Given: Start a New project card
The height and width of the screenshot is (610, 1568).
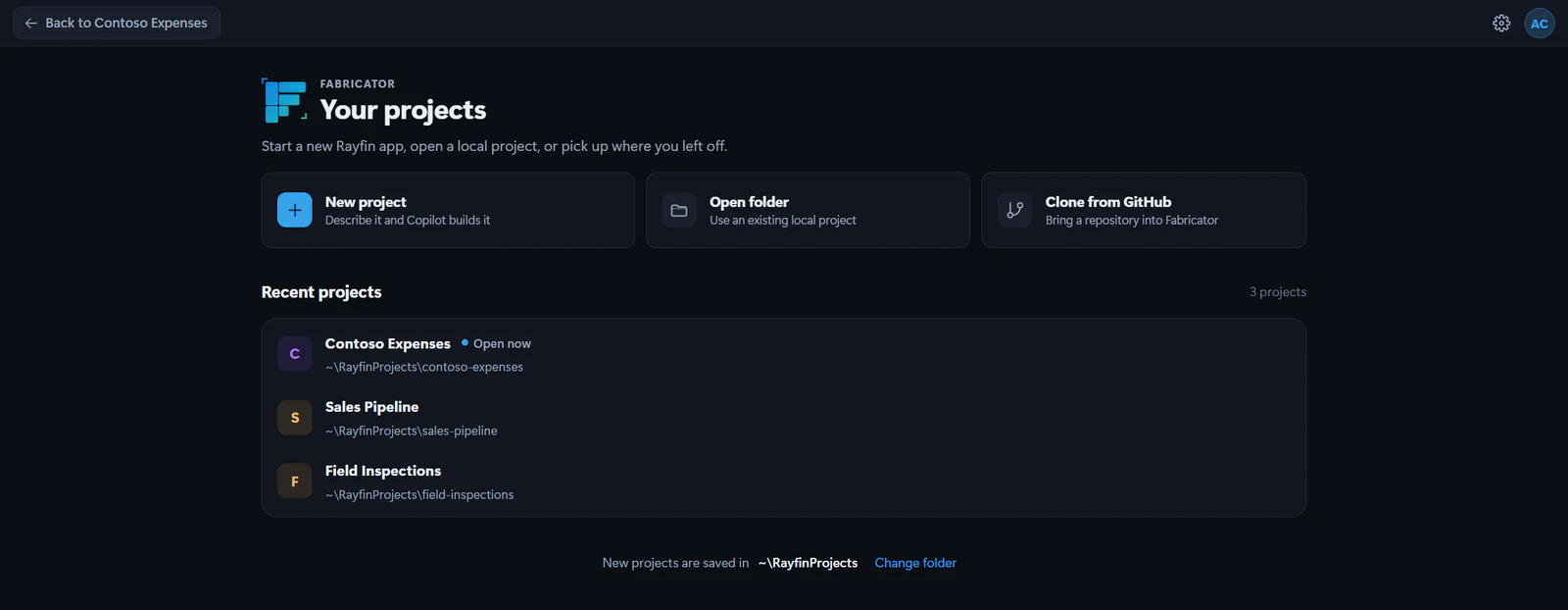Looking at the screenshot, I should click(448, 210).
